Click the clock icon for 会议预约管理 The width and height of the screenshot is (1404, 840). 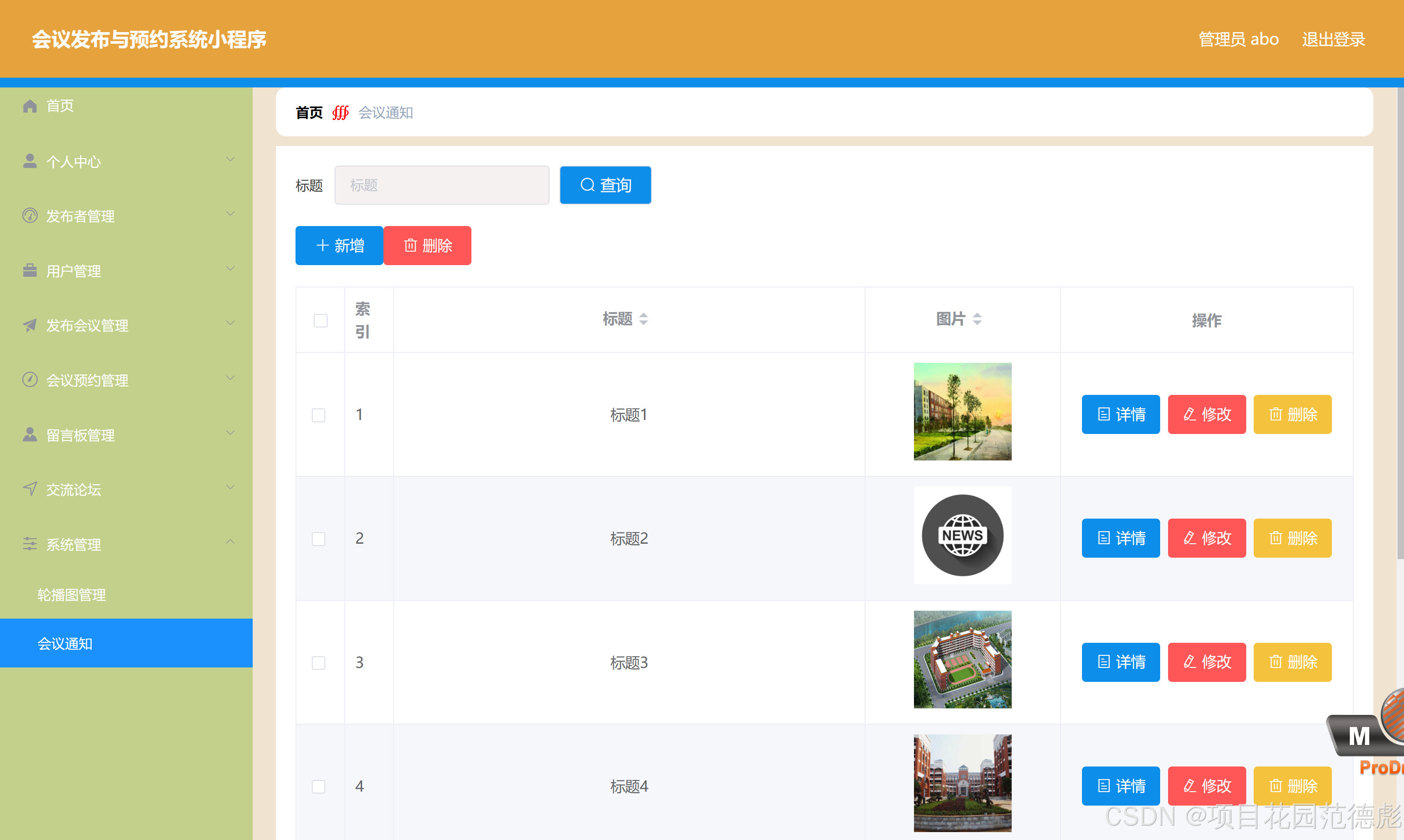point(29,379)
